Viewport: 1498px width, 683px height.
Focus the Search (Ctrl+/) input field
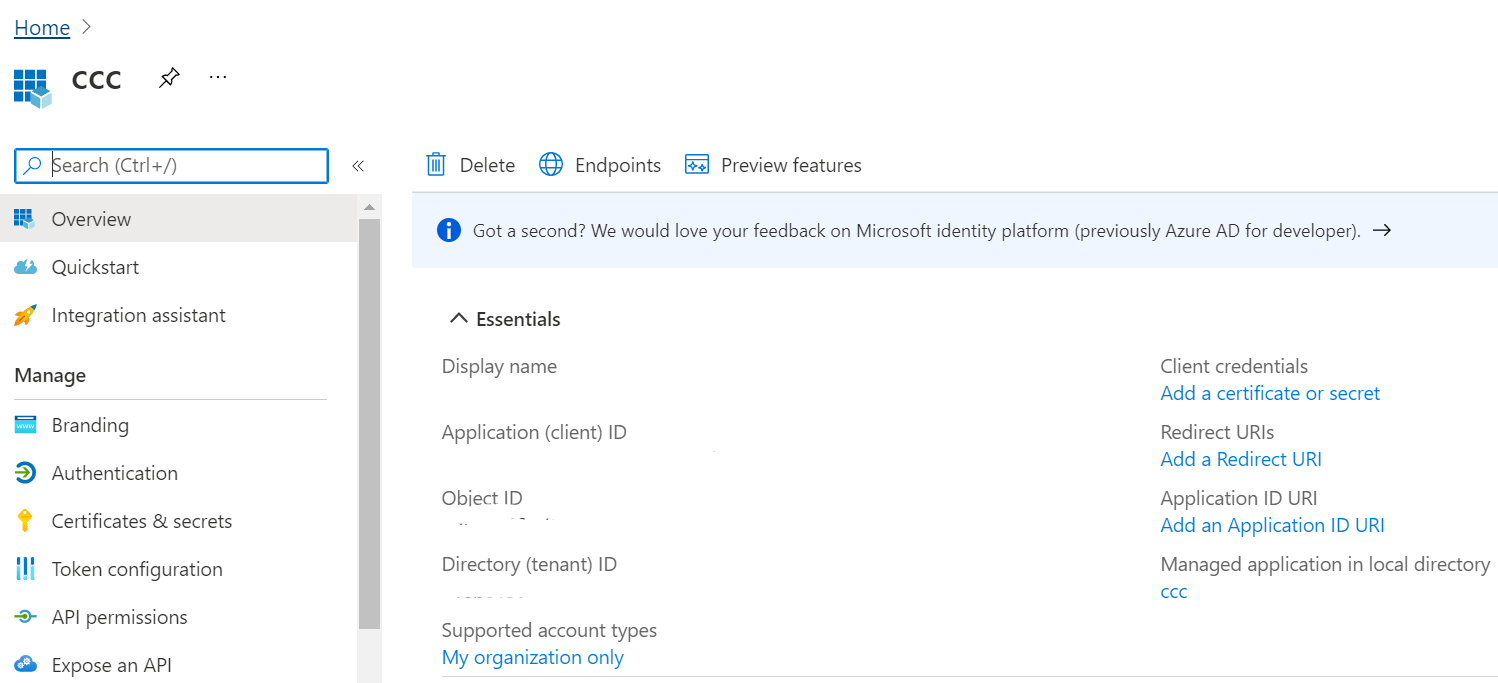[x=171, y=166]
